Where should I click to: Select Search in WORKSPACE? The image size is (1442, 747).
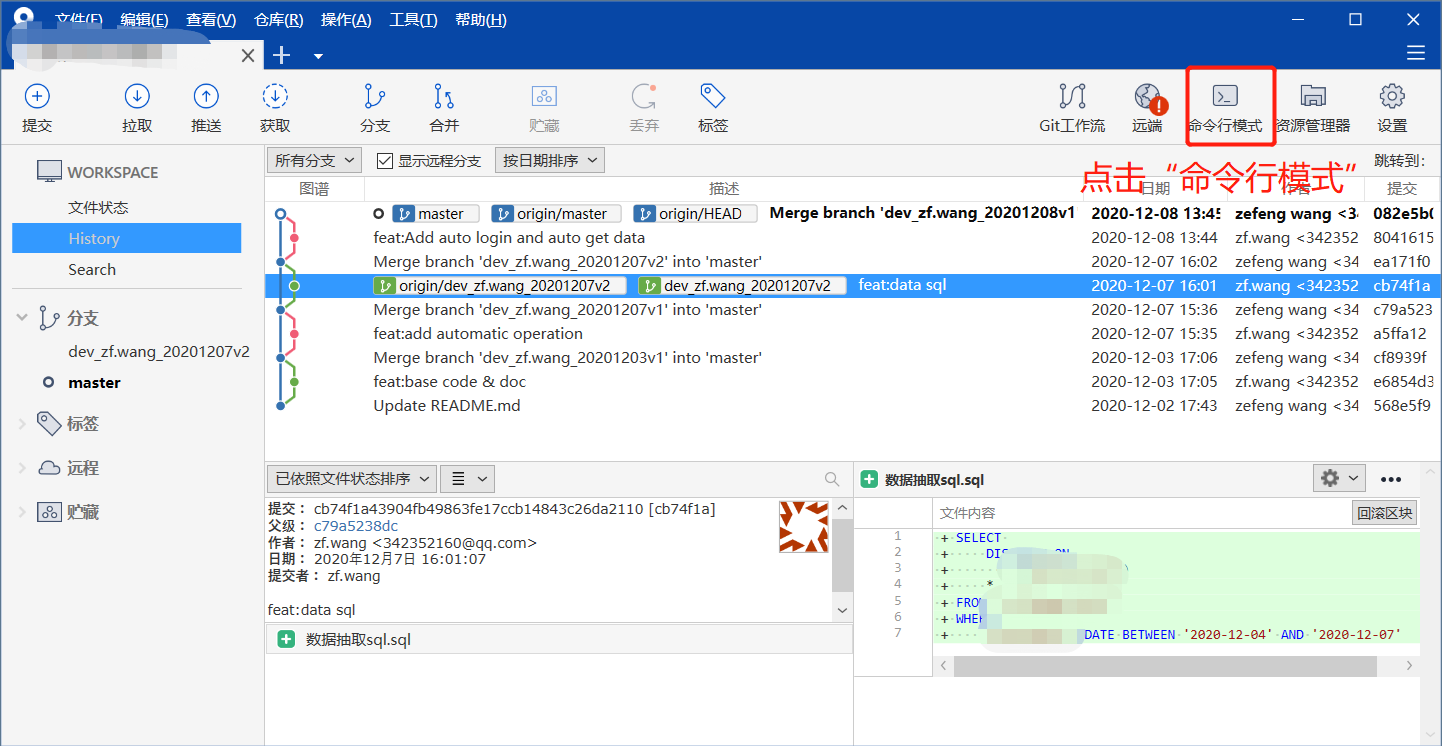point(92,269)
